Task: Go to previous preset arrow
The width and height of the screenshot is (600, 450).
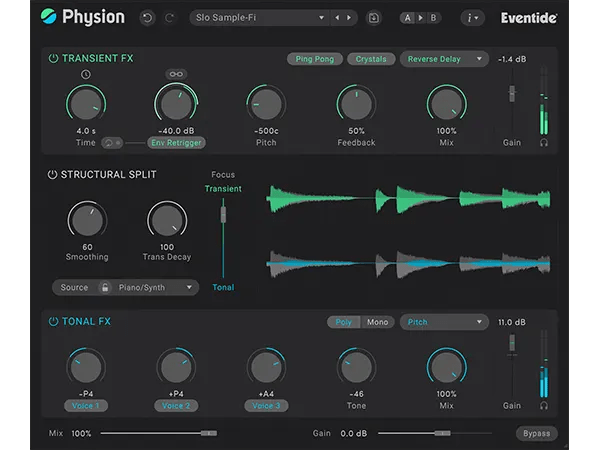Action: 337,18
